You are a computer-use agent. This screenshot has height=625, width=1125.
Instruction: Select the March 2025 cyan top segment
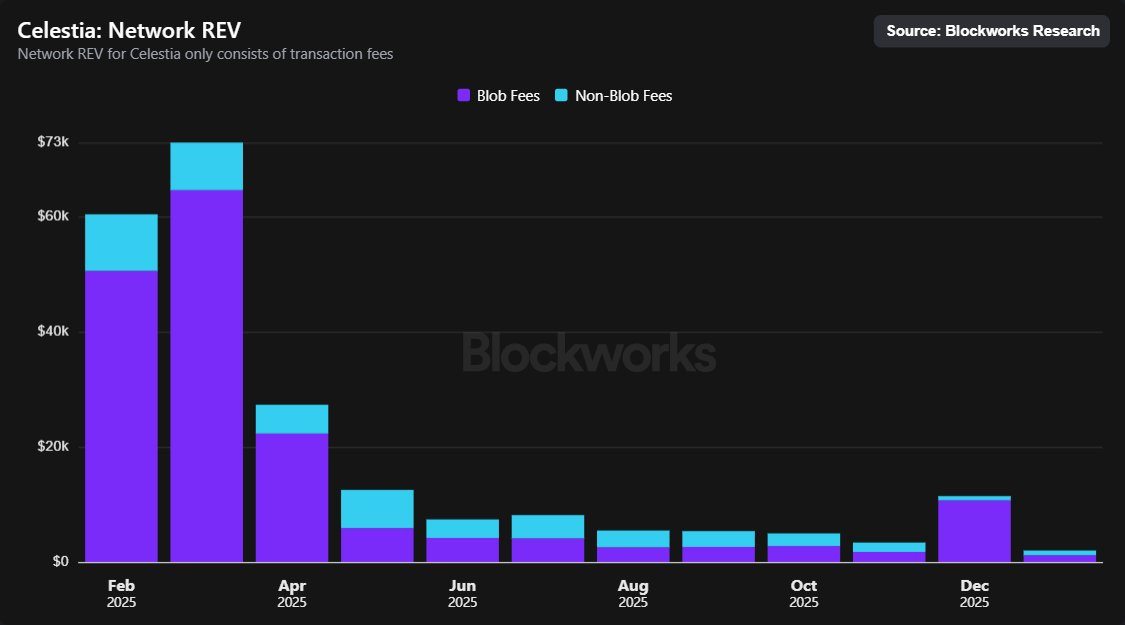[207, 166]
